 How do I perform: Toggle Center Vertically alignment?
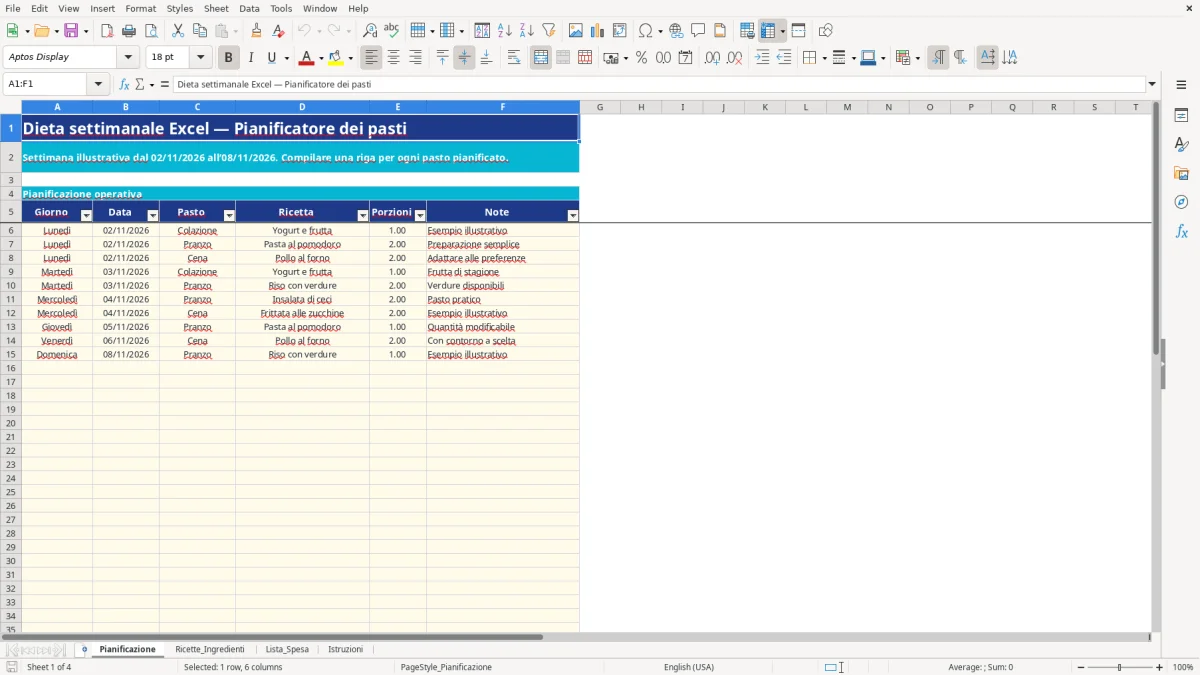[x=464, y=58]
